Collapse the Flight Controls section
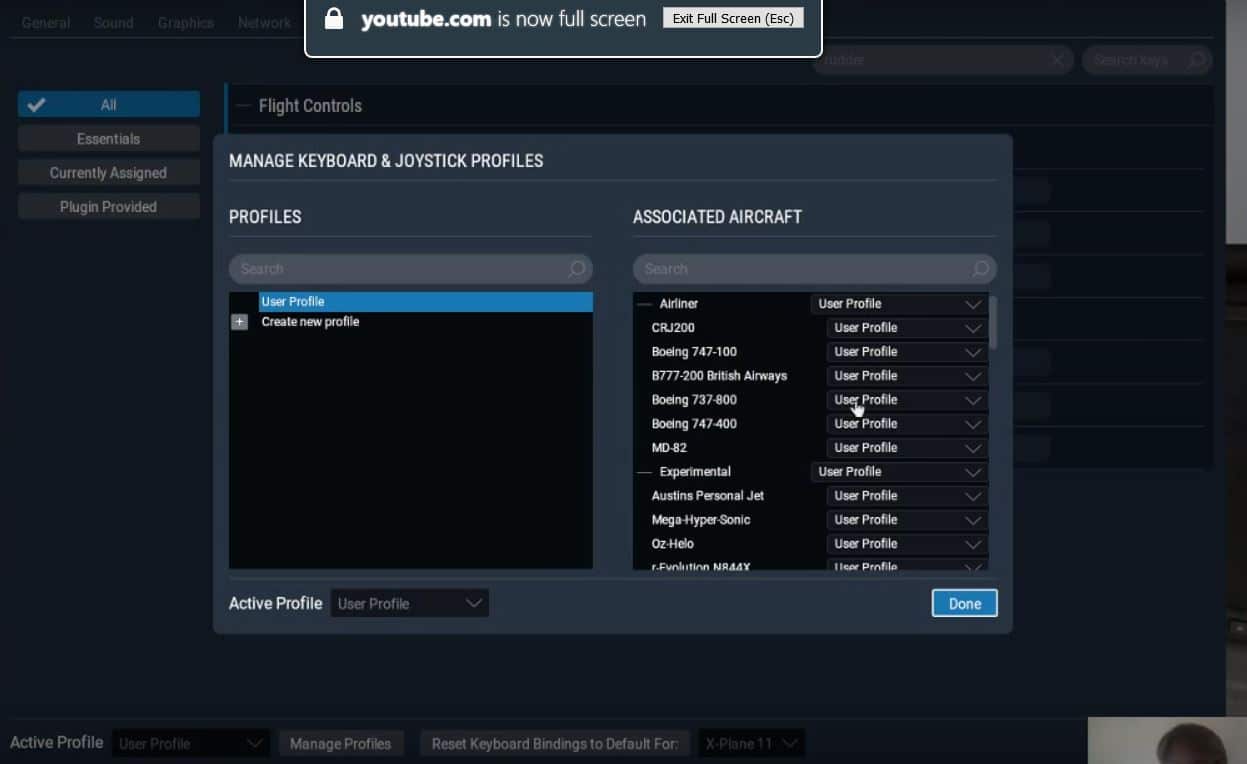This screenshot has width=1247, height=764. [242, 106]
